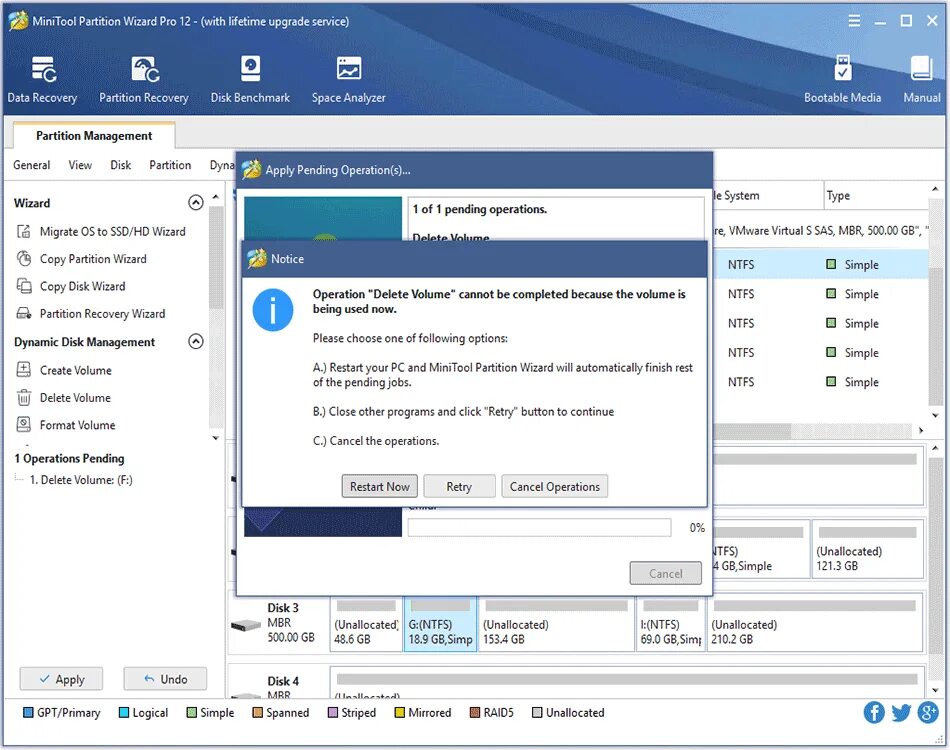Select the 48.6 GB unallocated block
Screen dimensions: 950x750
click(x=366, y=624)
